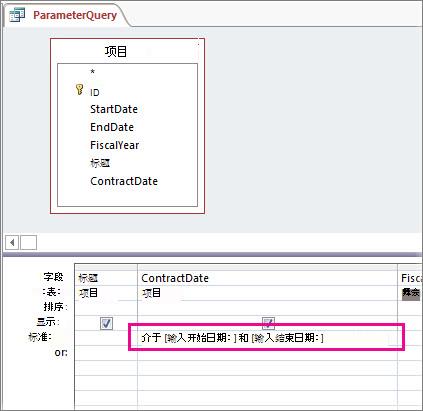
Task: Click the or row cell under ContractDate
Action: tap(267, 352)
